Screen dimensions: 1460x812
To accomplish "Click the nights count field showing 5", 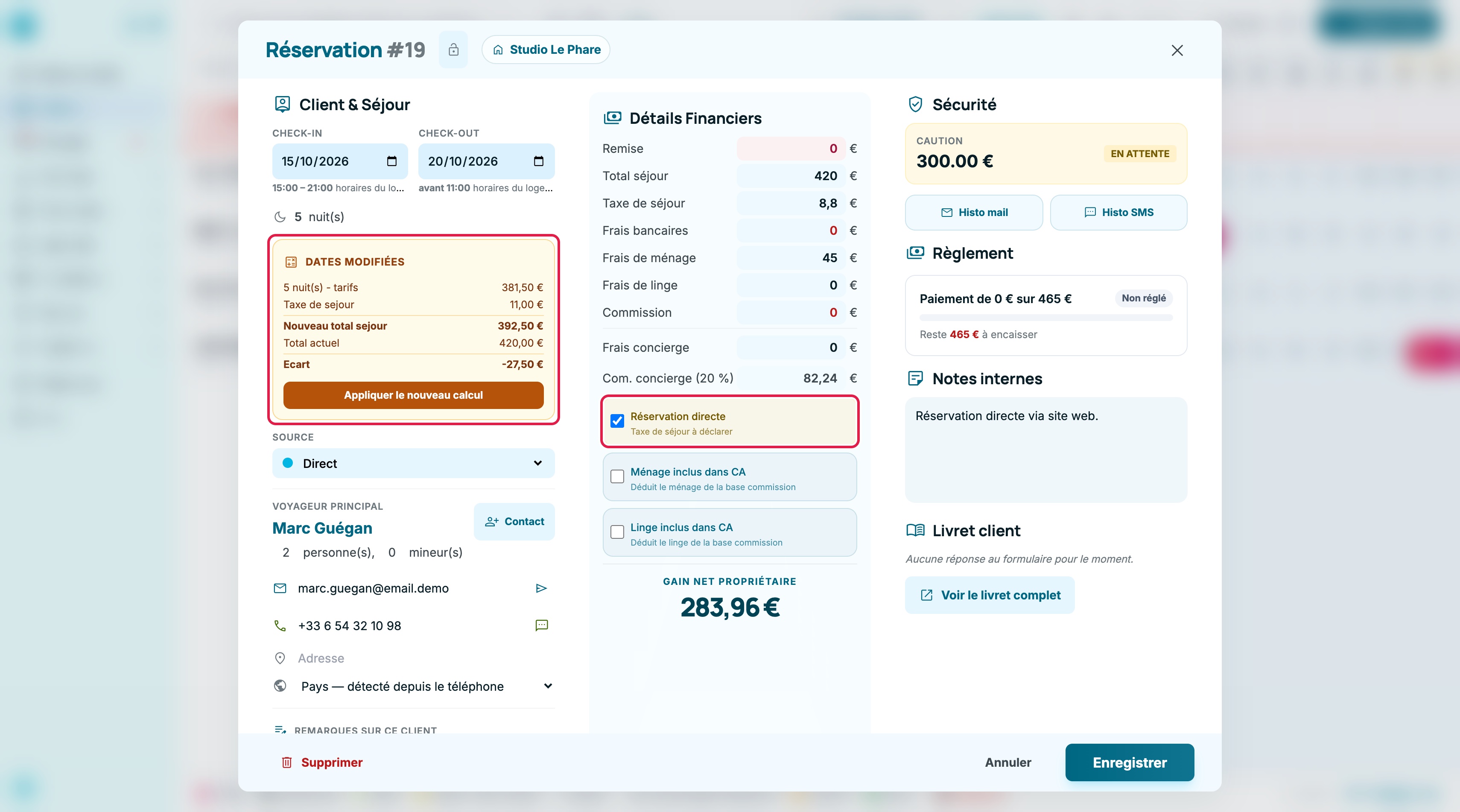I will (x=298, y=217).
